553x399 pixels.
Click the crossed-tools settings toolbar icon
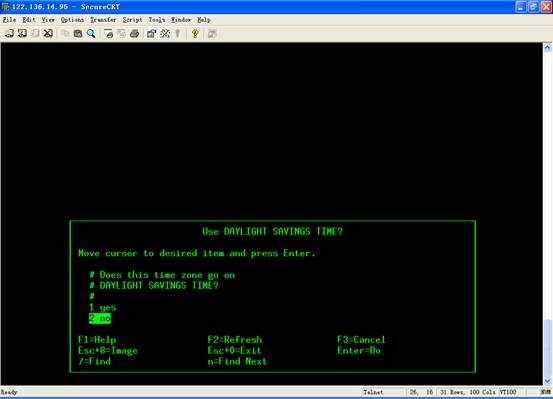(165, 34)
